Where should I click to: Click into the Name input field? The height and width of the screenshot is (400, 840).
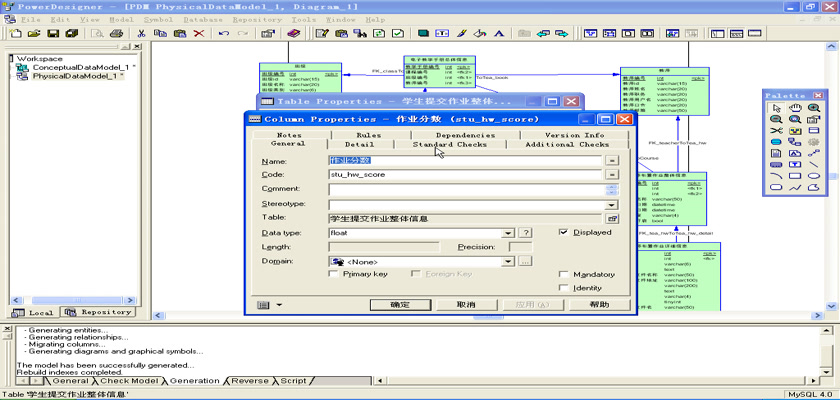tap(465, 161)
